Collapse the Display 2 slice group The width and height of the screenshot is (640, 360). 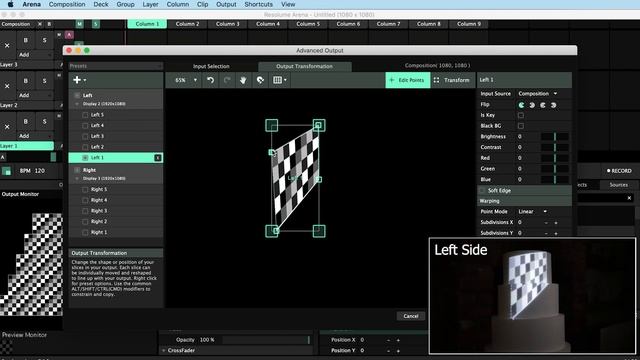tap(77, 104)
